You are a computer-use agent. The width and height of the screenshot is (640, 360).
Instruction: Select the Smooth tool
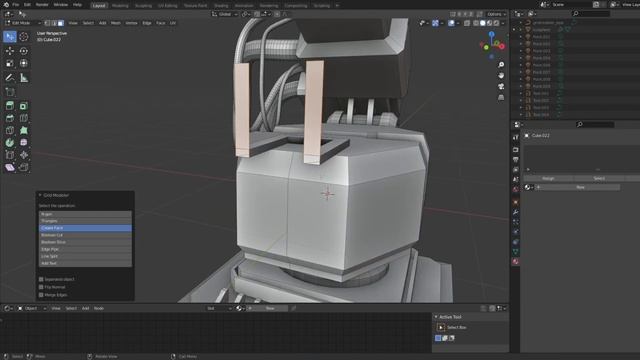(24, 143)
